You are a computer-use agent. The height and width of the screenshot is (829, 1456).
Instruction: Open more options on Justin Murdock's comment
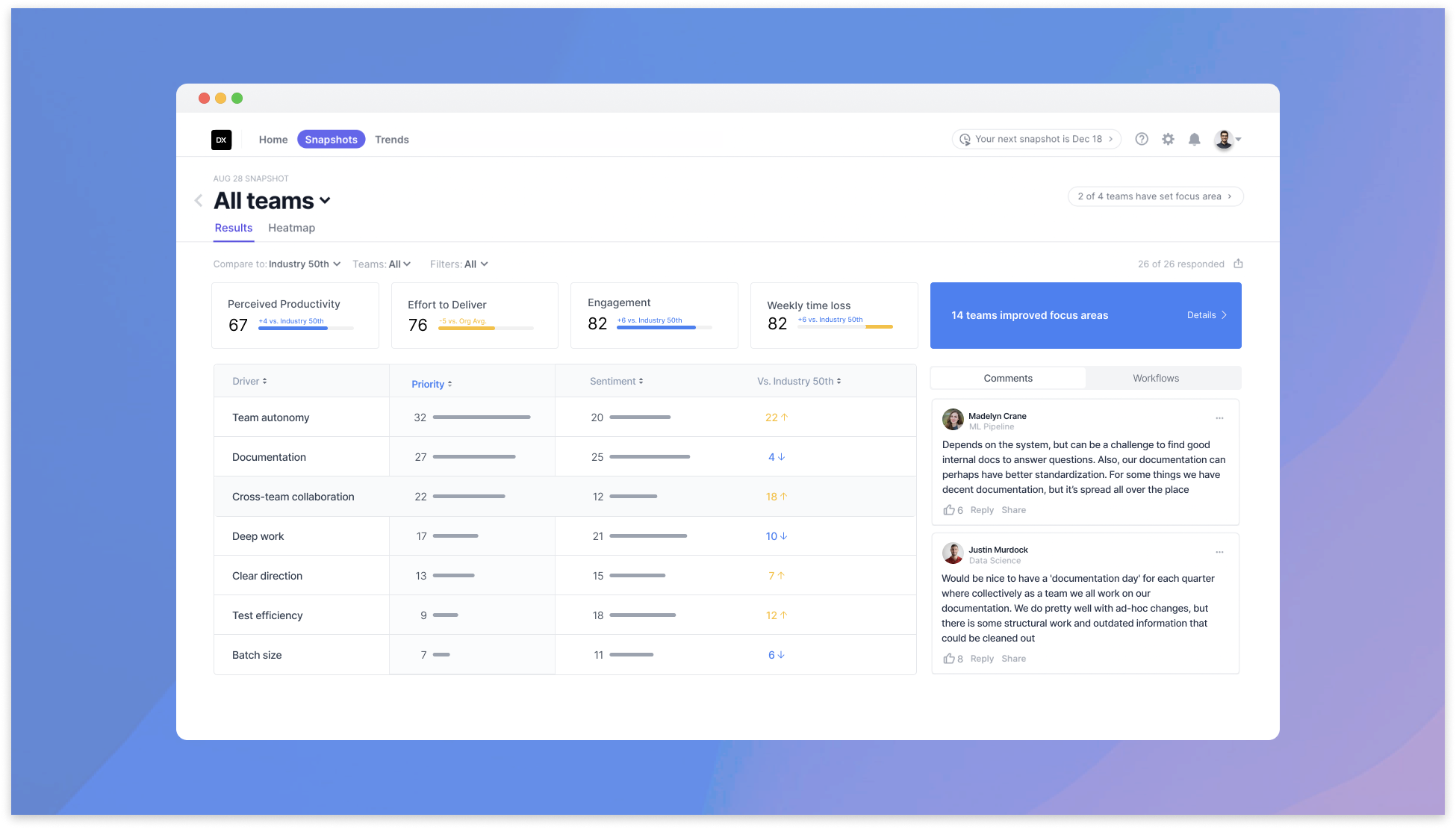pyautogui.click(x=1219, y=552)
